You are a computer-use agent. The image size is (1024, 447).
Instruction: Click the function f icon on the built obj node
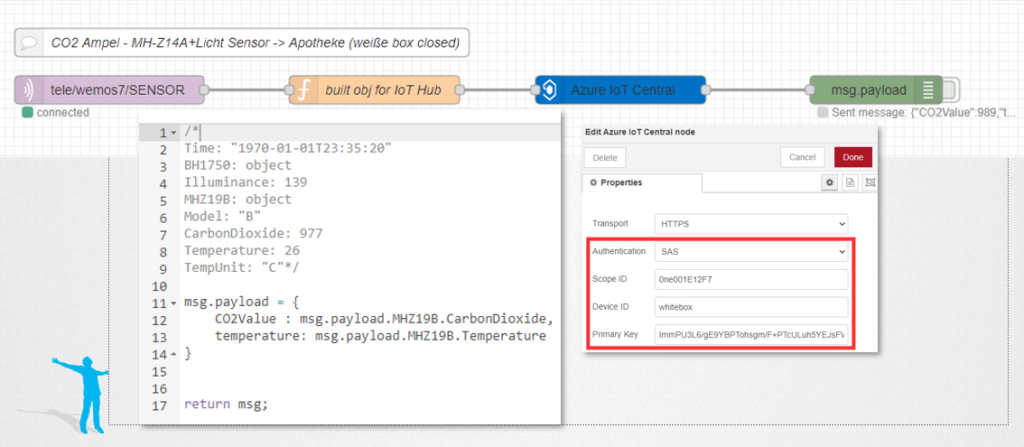pyautogui.click(x=303, y=90)
